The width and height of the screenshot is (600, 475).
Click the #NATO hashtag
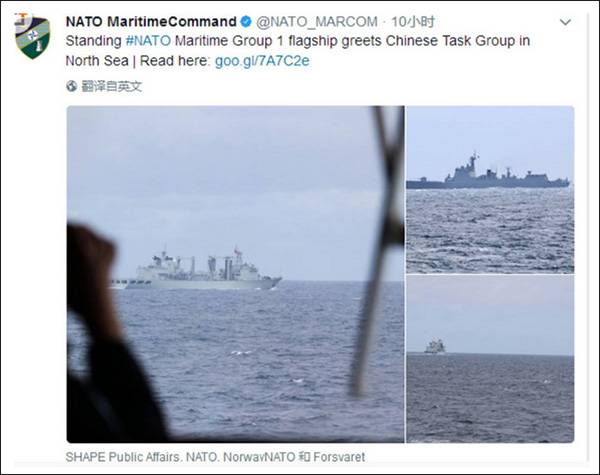coord(148,41)
